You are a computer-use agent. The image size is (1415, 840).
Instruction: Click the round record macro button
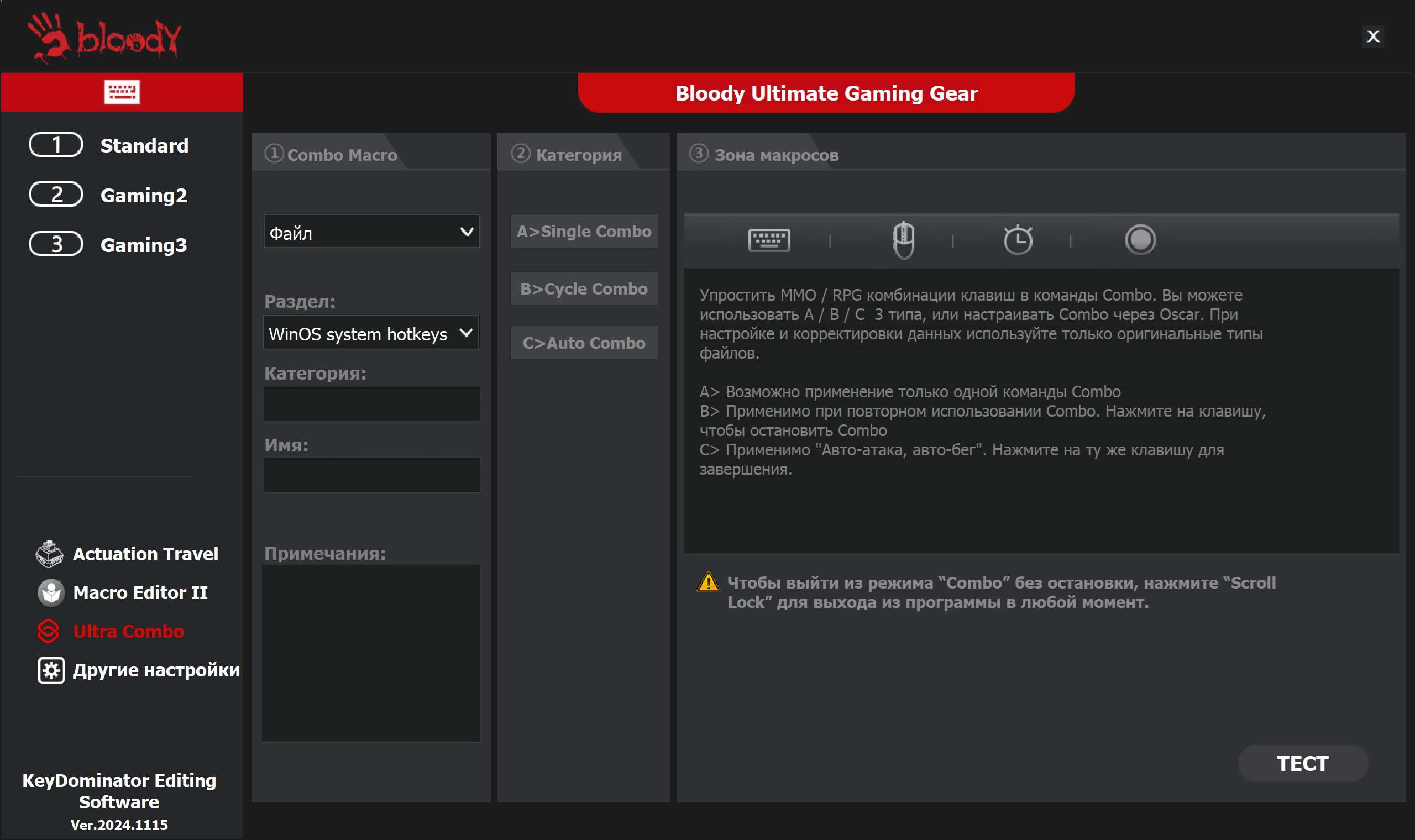[x=1140, y=240]
